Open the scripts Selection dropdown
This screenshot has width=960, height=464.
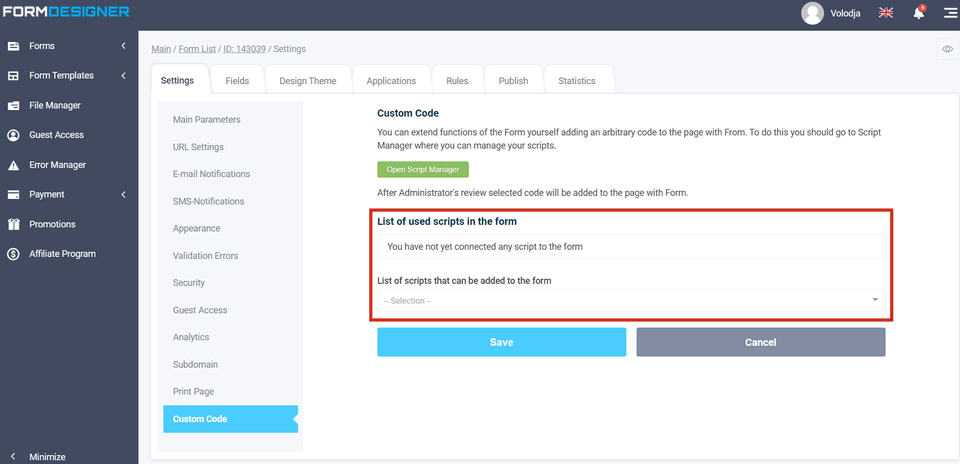[630, 300]
